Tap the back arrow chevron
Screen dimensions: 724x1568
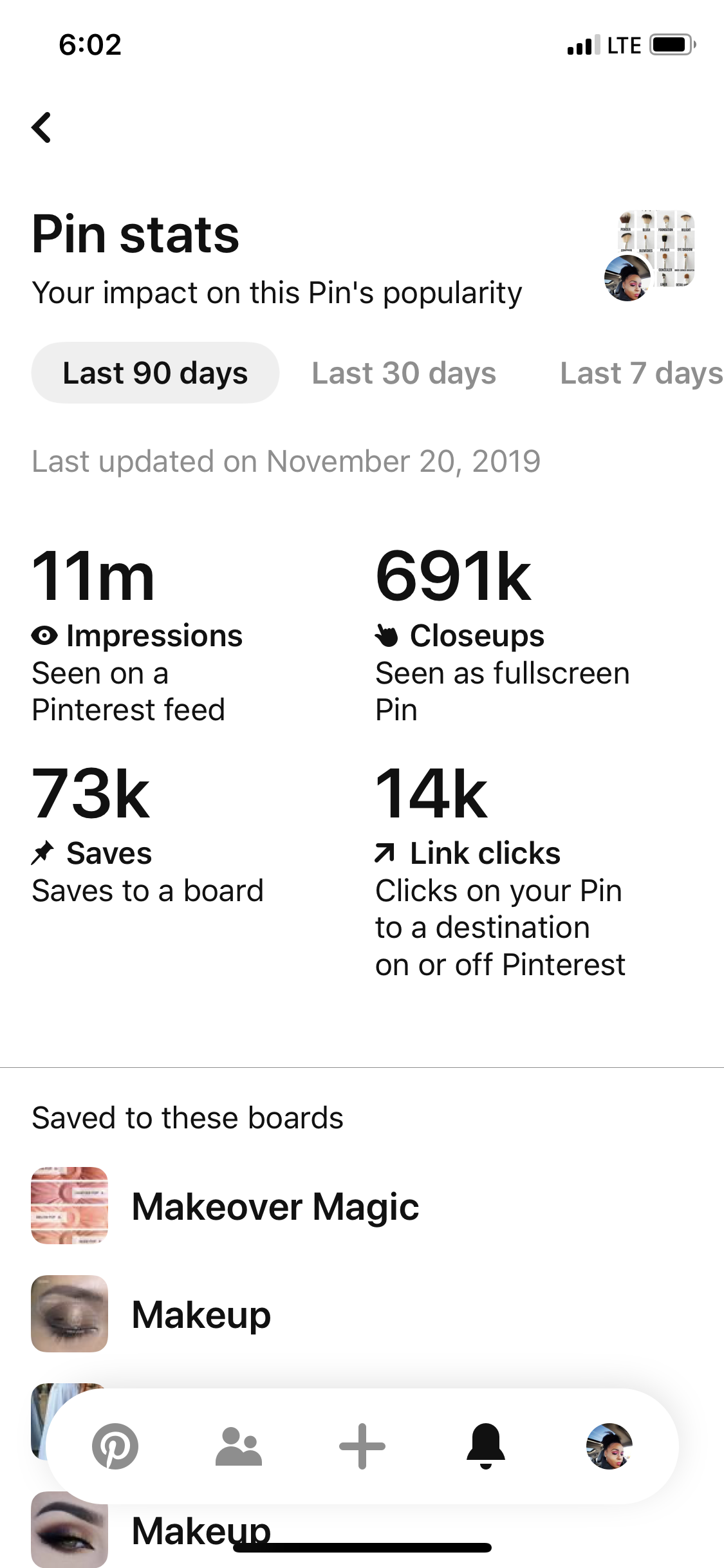[x=42, y=127]
